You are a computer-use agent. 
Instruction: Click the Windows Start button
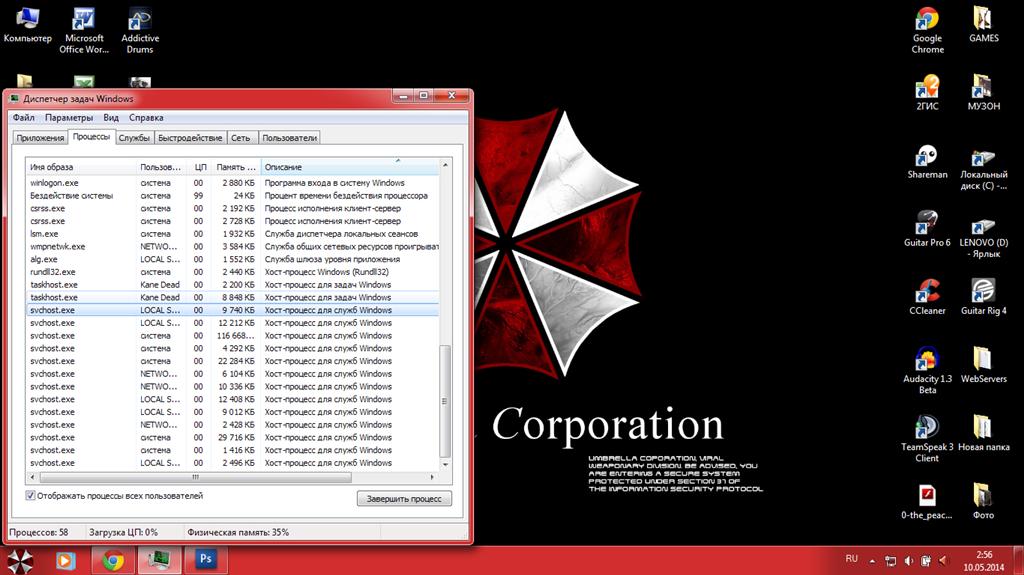point(20,561)
